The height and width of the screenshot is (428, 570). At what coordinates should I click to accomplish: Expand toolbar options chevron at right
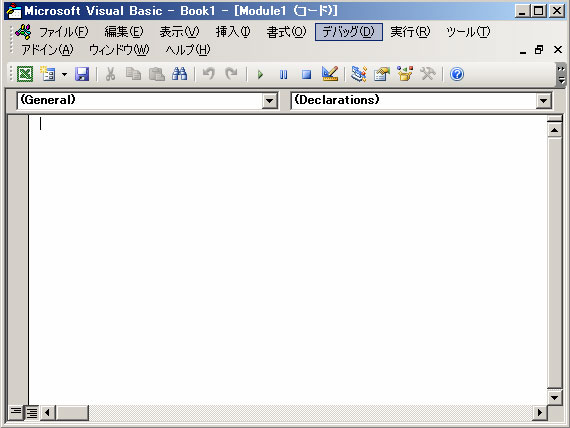561,75
